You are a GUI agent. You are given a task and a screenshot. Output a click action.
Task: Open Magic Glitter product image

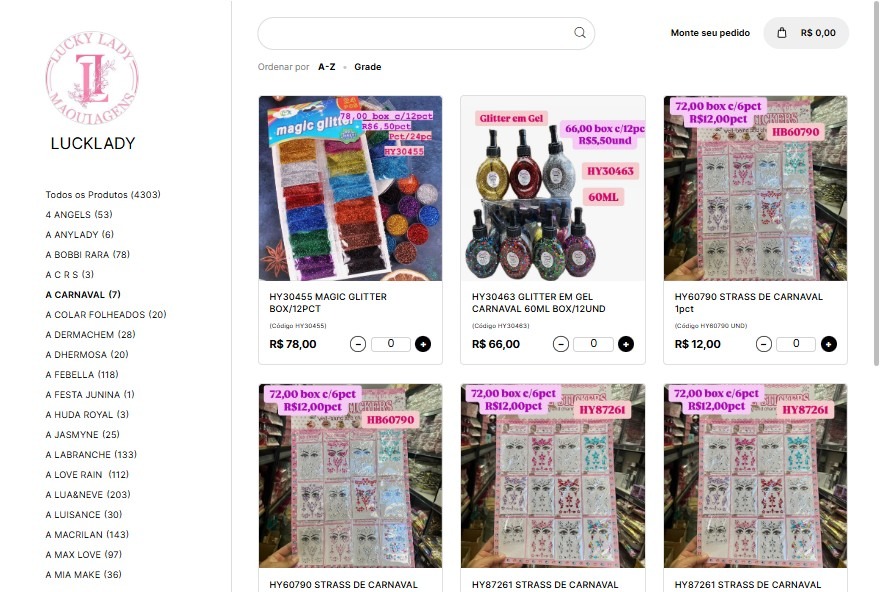[x=350, y=188]
